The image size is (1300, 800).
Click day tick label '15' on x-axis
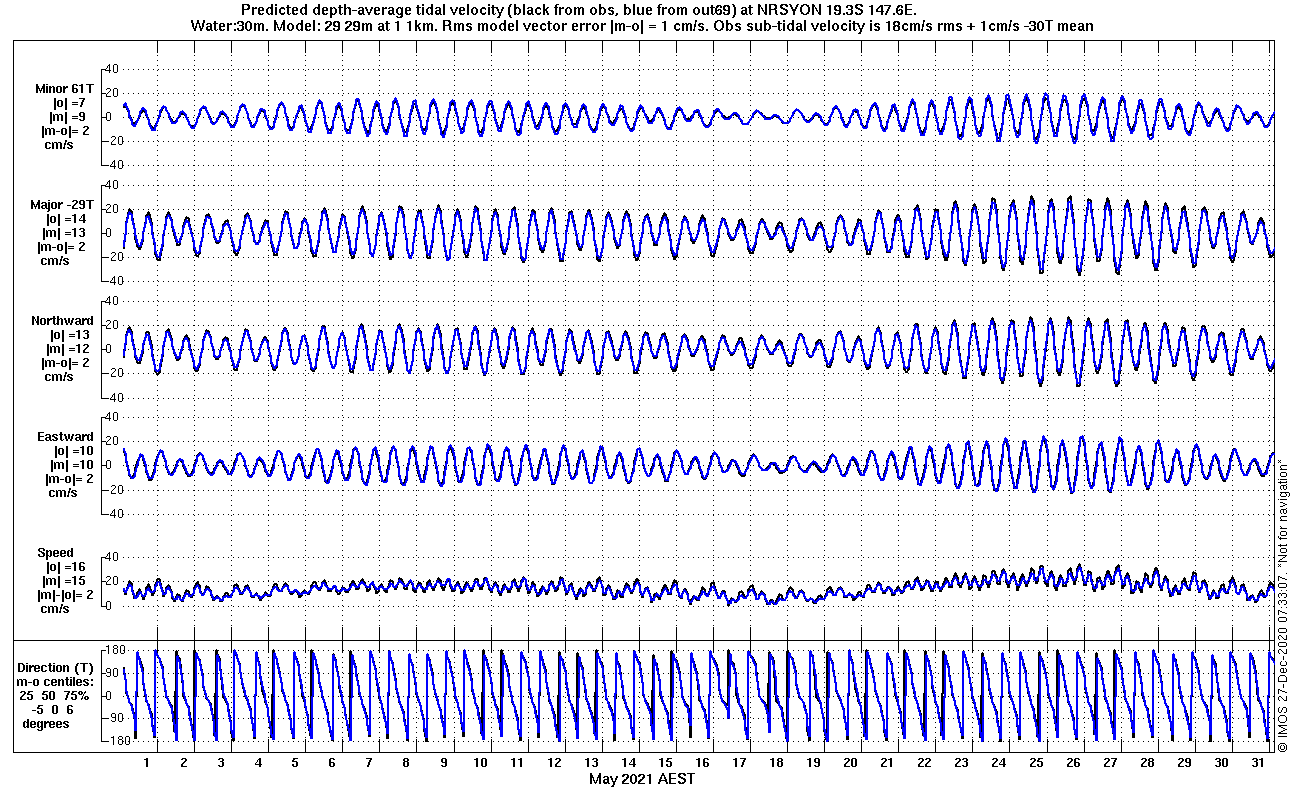pos(665,763)
